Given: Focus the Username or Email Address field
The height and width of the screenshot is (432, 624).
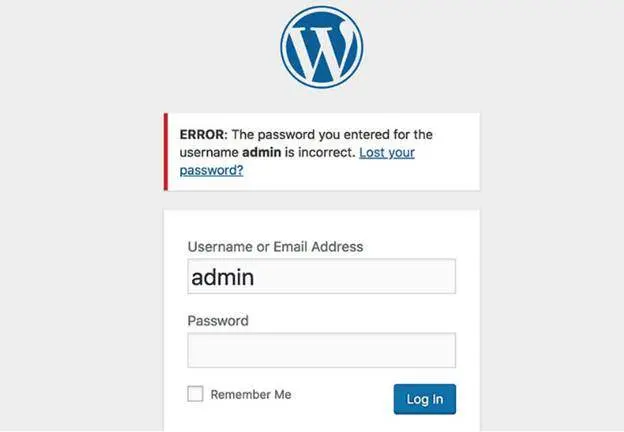Looking at the screenshot, I should (322, 276).
